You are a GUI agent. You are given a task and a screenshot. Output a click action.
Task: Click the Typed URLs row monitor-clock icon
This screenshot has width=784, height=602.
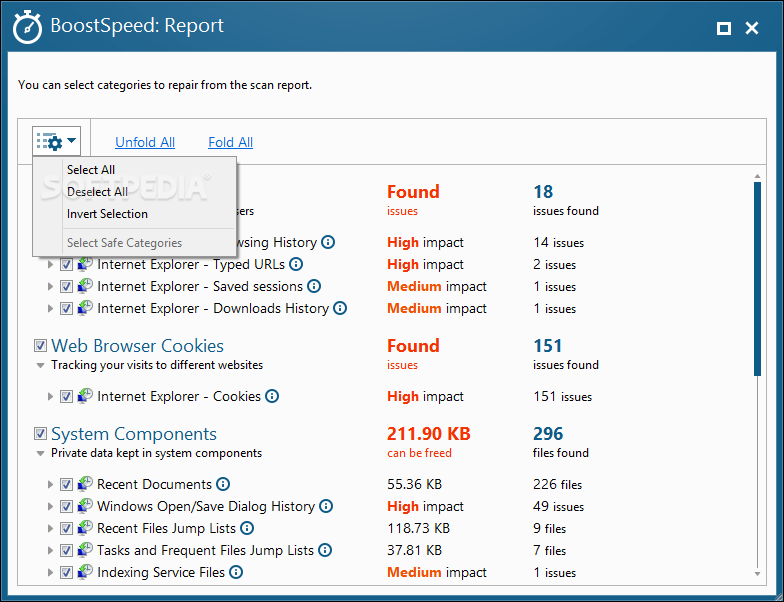[85, 264]
